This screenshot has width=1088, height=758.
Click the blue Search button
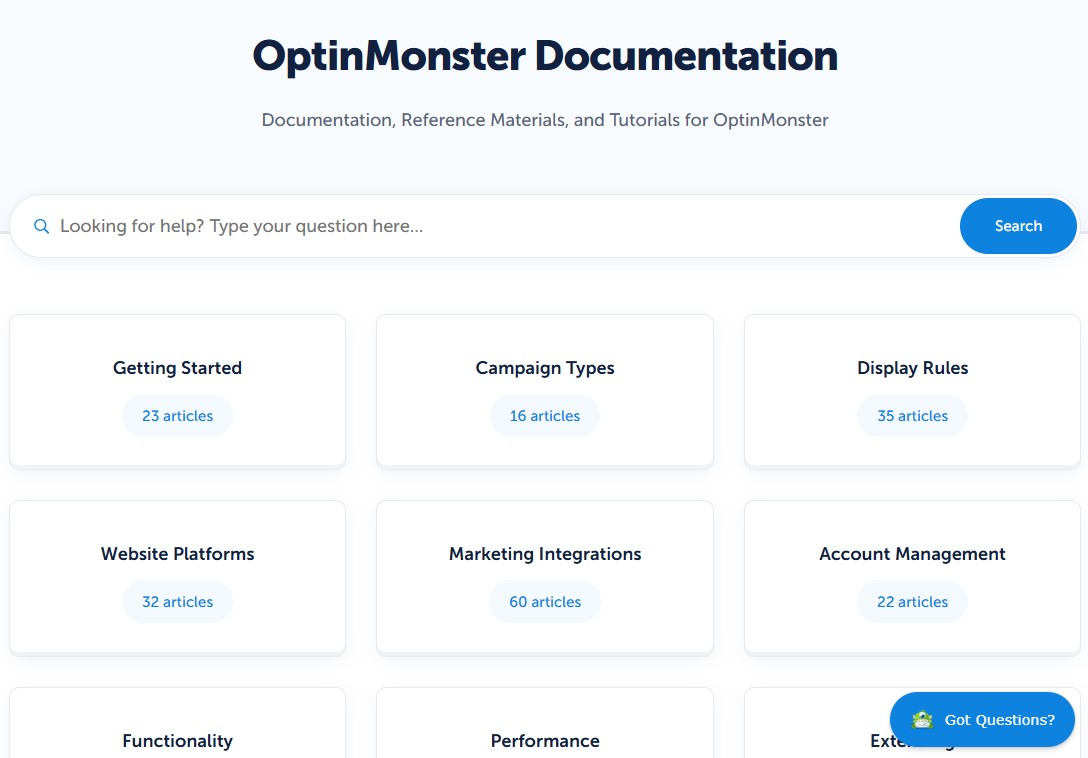(x=1018, y=226)
